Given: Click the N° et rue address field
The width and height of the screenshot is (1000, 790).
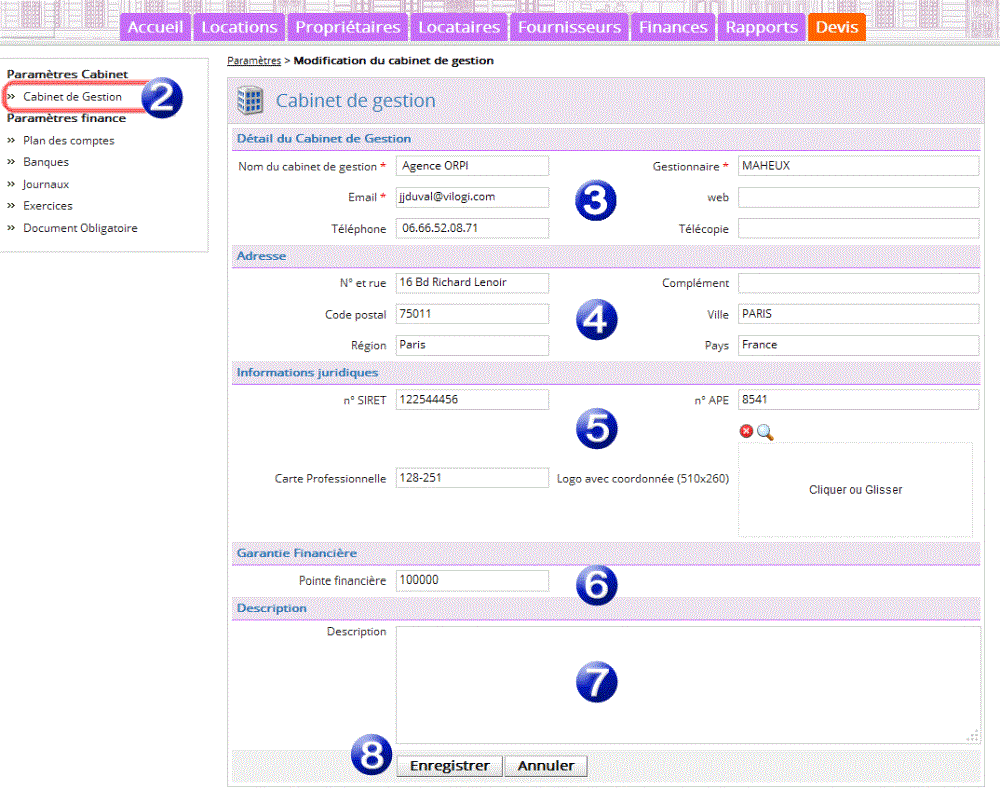Looking at the screenshot, I should [472, 282].
